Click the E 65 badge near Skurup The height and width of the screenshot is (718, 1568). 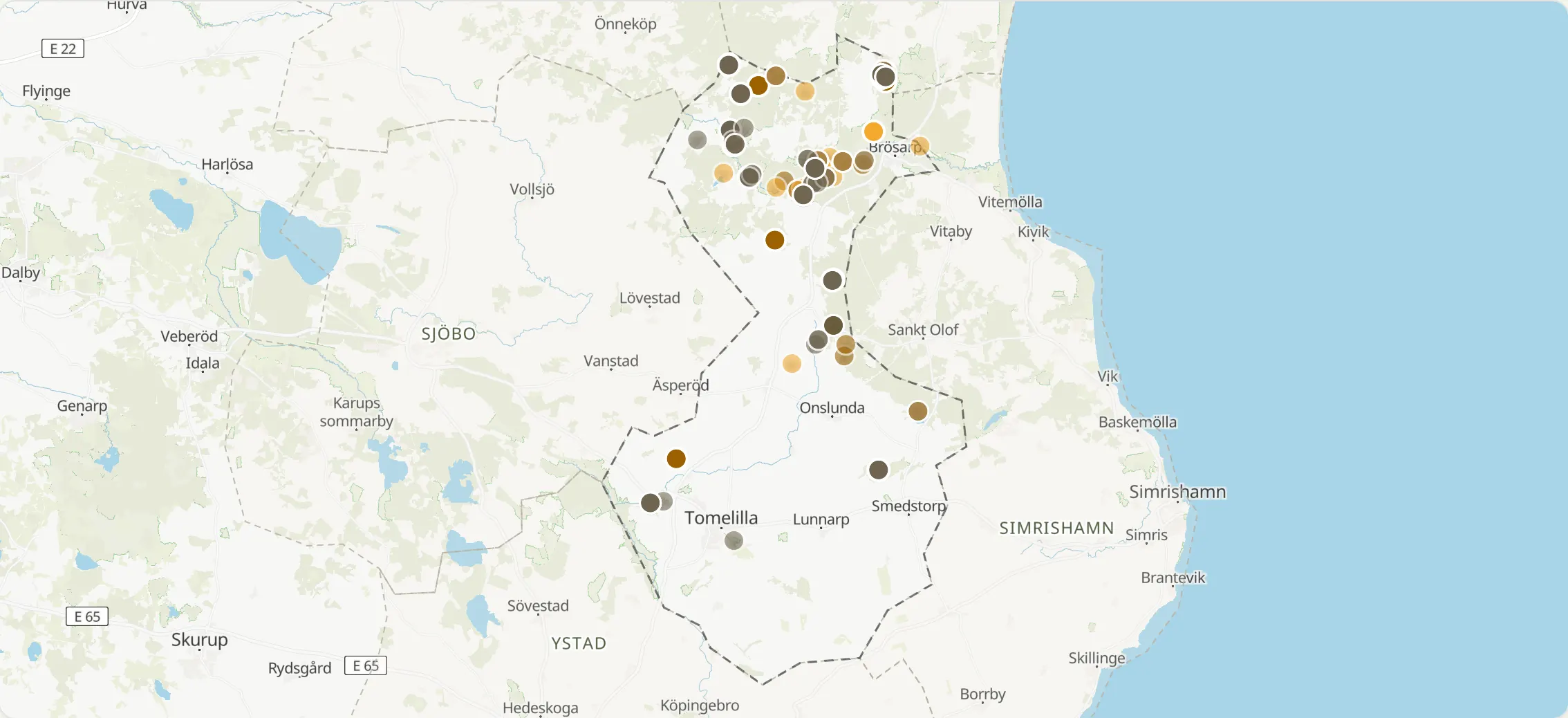(x=87, y=616)
